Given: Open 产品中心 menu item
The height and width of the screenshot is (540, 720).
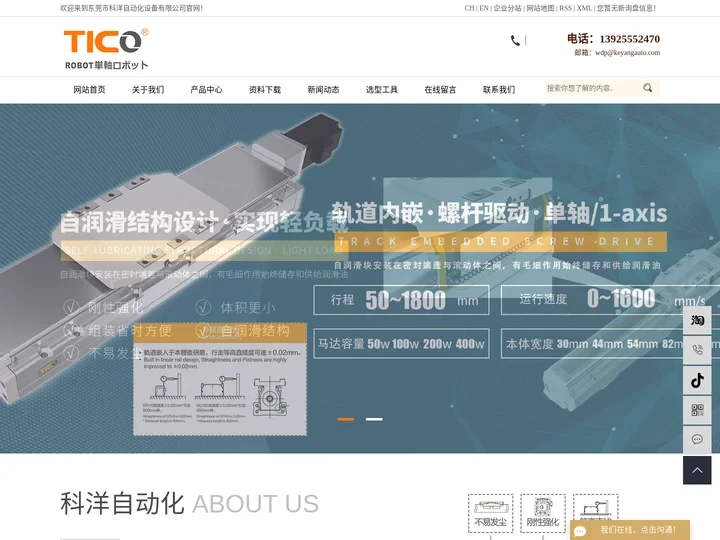Looking at the screenshot, I should pyautogui.click(x=206, y=90).
